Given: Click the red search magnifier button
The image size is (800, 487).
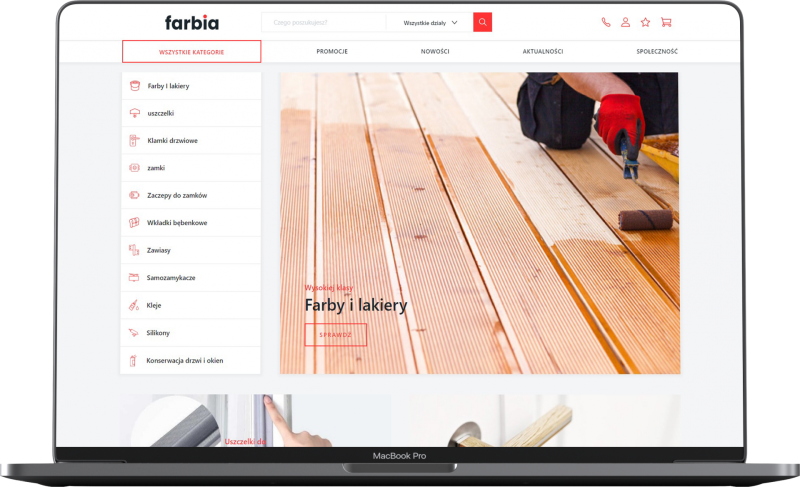Looking at the screenshot, I should click(482, 22).
